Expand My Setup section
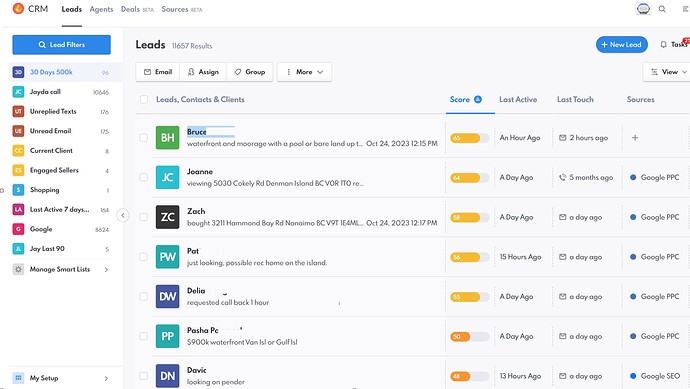The image size is (690, 389). [x=62, y=378]
